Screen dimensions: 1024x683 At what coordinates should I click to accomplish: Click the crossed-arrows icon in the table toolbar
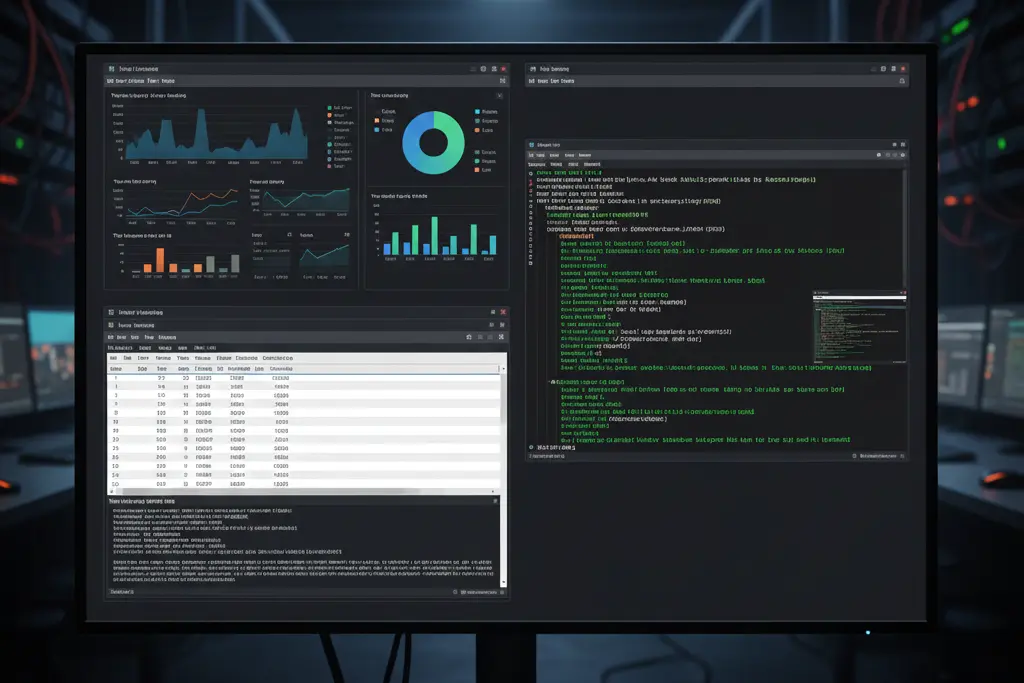(501, 337)
